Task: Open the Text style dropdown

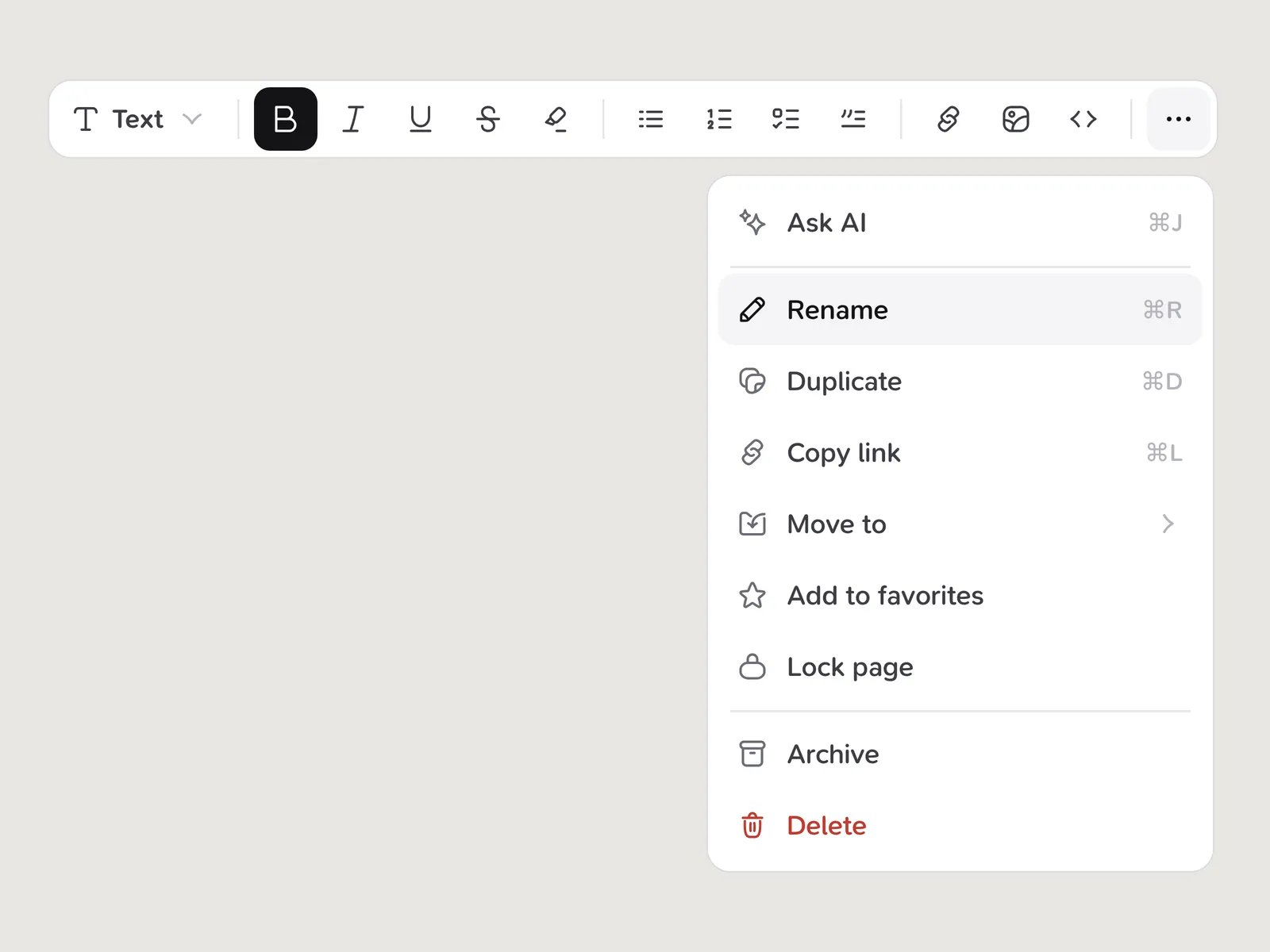Action: [x=139, y=119]
